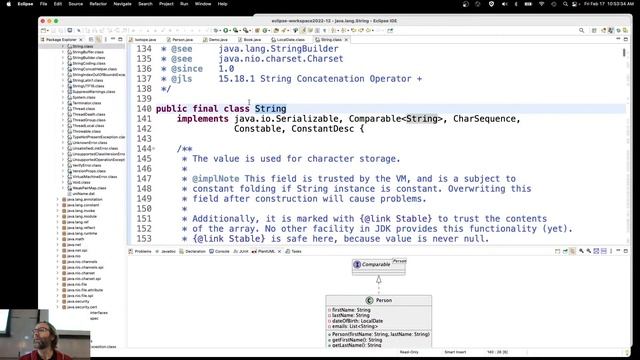Expand StringBuilder.class tree node

[x=63, y=58]
